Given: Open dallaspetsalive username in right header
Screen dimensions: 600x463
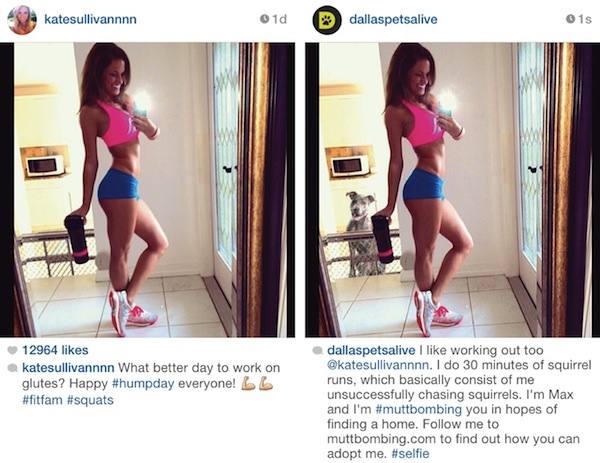Looking at the screenshot, I should coord(393,19).
